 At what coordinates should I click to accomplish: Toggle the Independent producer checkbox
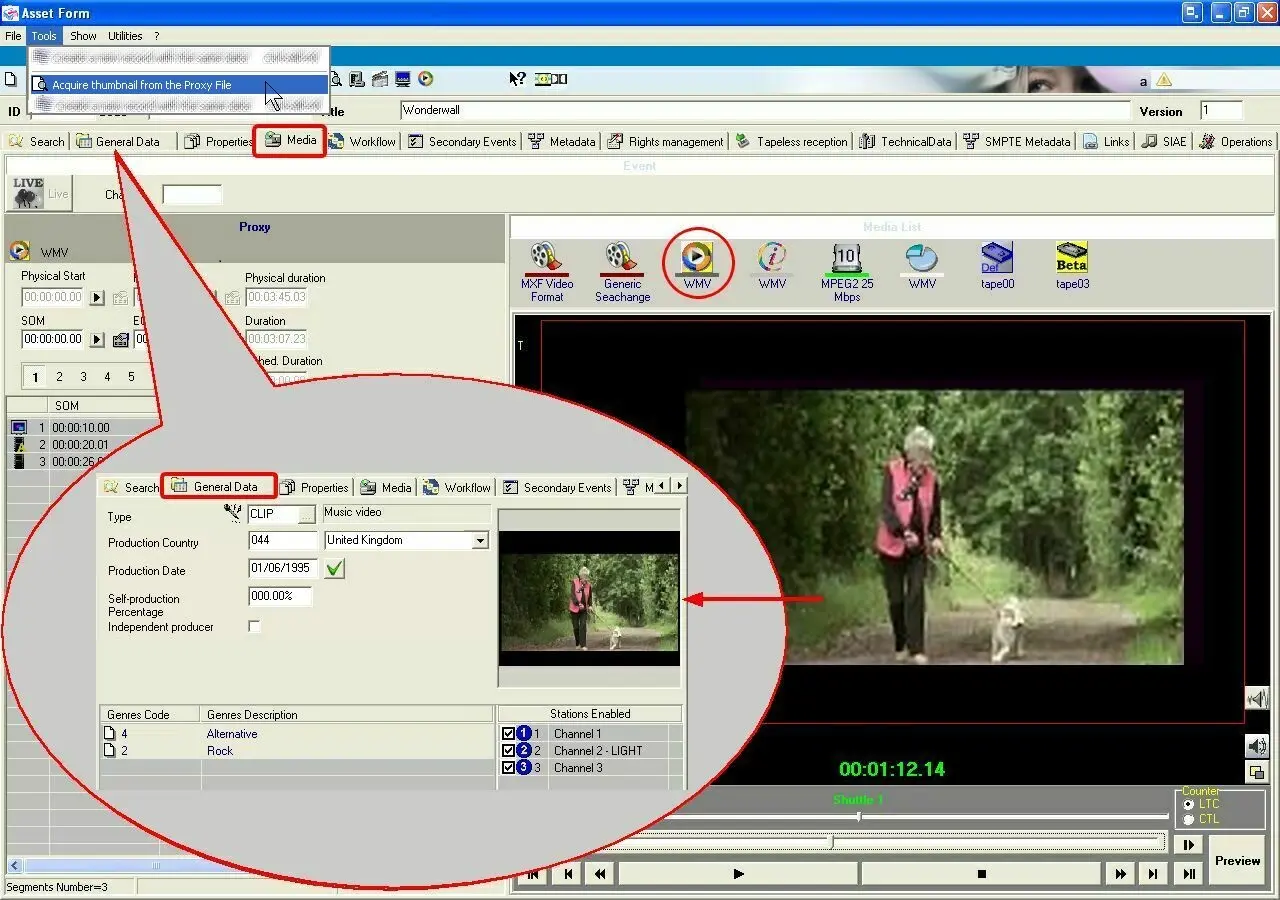pos(254,627)
